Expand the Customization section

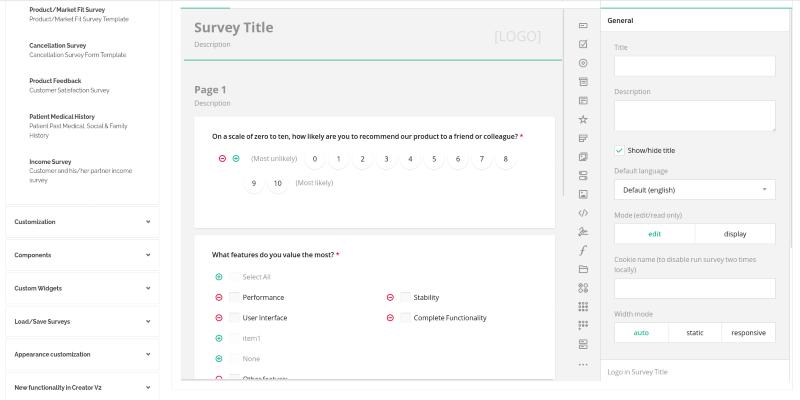click(82, 222)
